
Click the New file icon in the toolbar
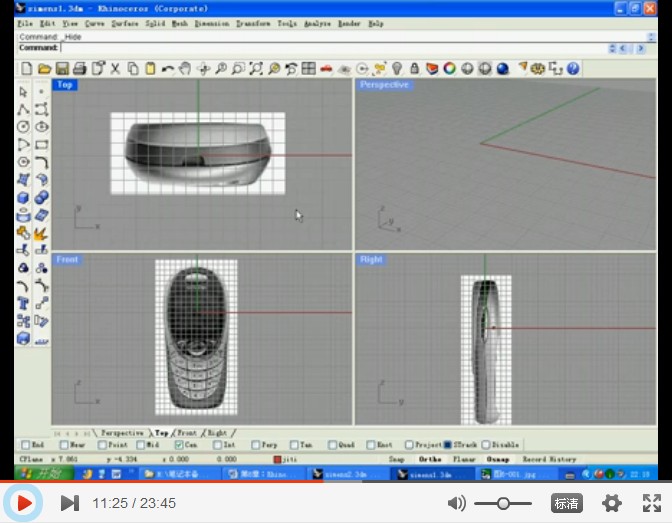(27, 69)
